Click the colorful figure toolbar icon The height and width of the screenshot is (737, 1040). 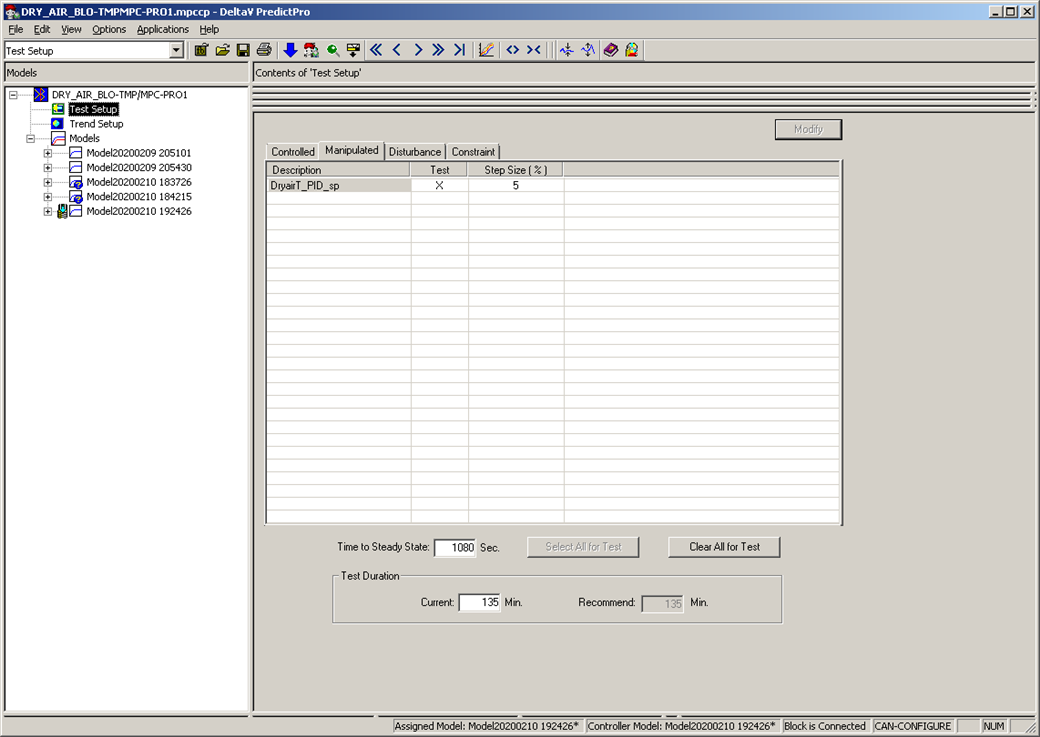(x=631, y=50)
